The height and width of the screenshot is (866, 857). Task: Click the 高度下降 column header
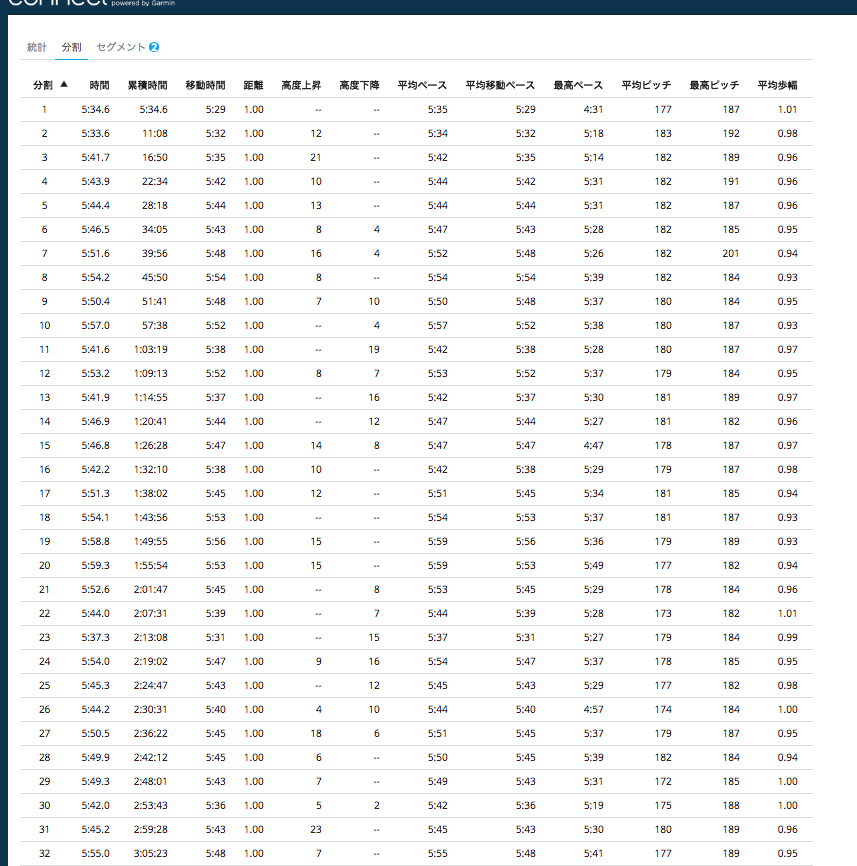pyautogui.click(x=359, y=85)
